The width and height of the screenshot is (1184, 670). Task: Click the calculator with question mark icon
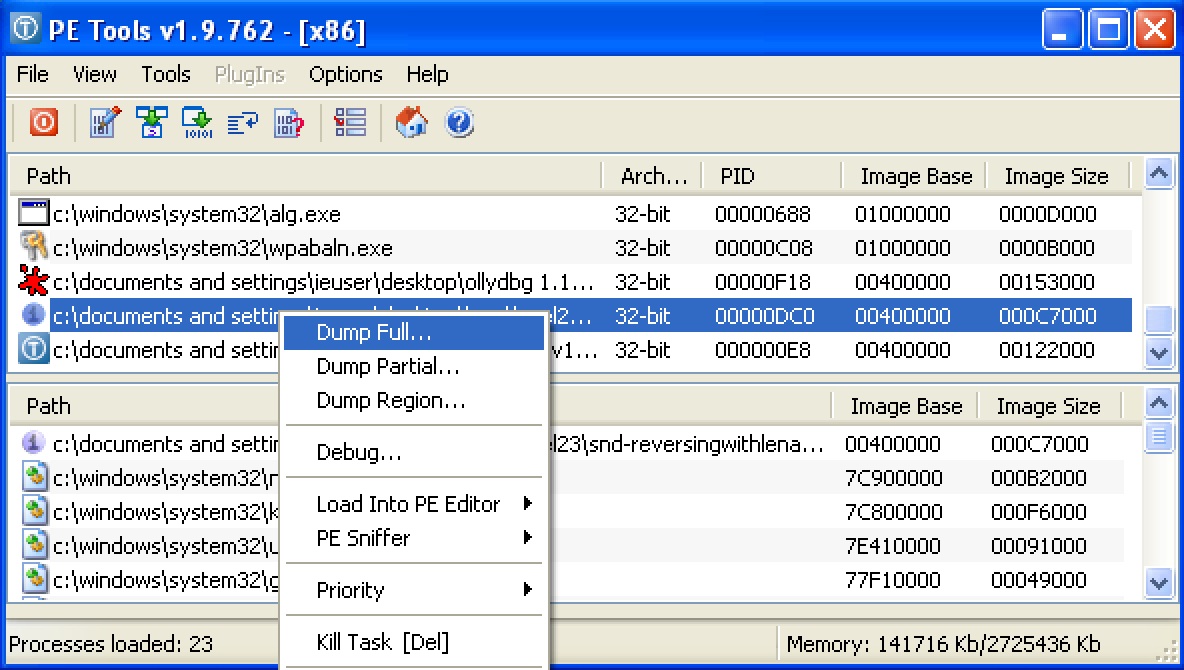[x=288, y=122]
